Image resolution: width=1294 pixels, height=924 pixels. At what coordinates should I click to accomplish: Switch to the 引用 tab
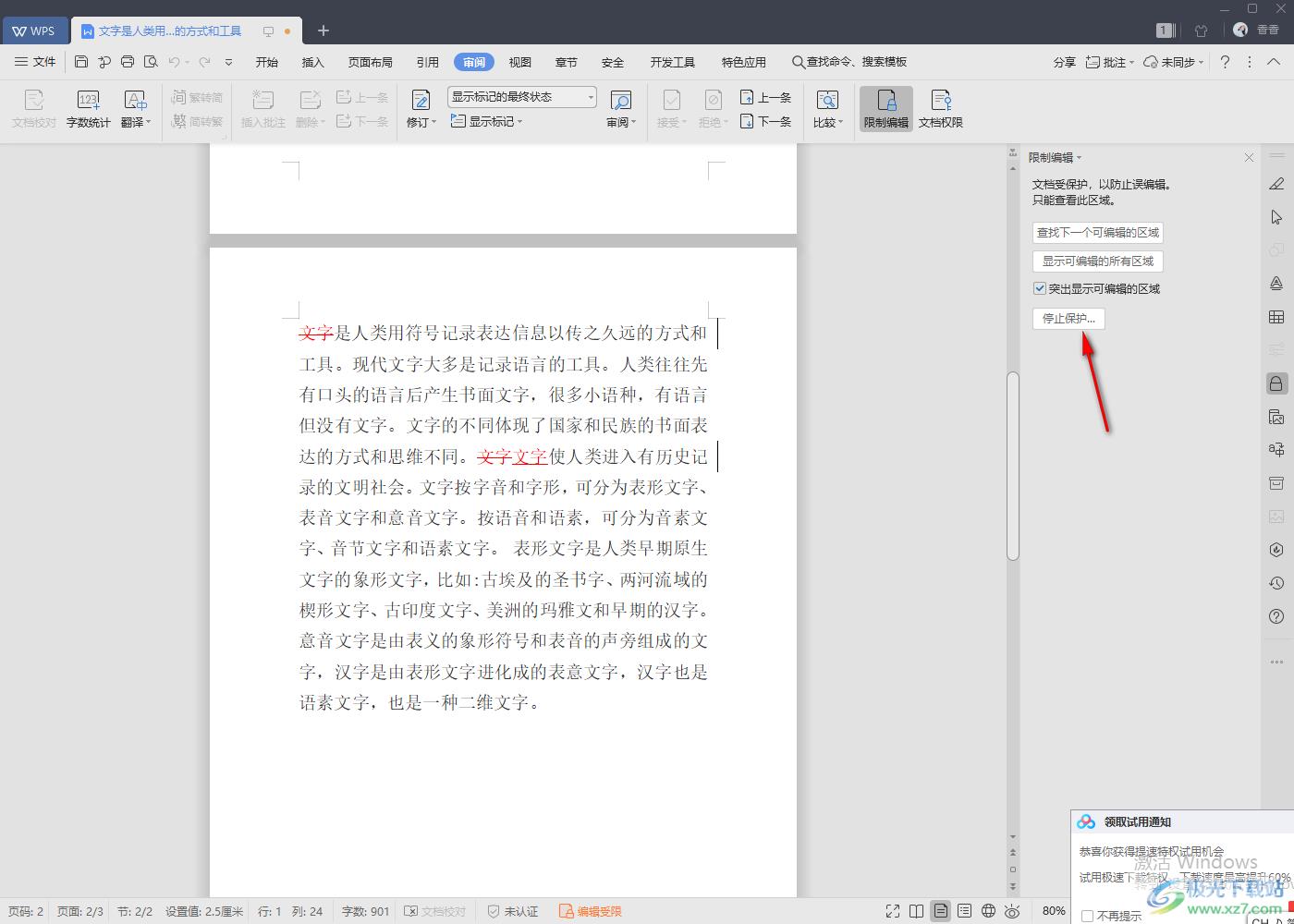point(428,62)
